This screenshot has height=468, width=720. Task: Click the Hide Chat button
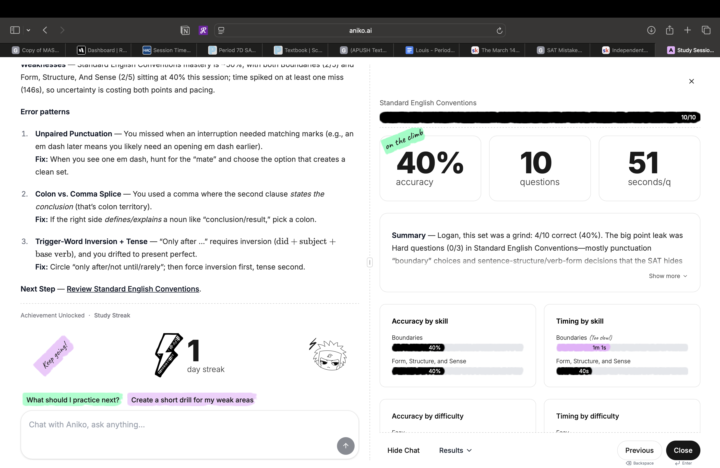(x=403, y=450)
